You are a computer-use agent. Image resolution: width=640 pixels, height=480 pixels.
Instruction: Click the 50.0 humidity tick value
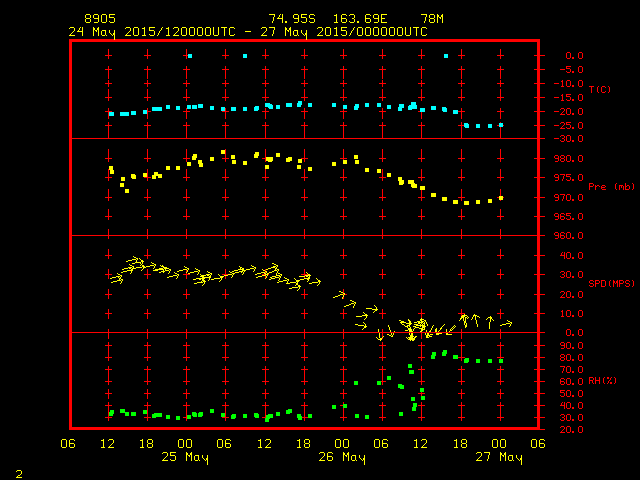click(x=571, y=394)
